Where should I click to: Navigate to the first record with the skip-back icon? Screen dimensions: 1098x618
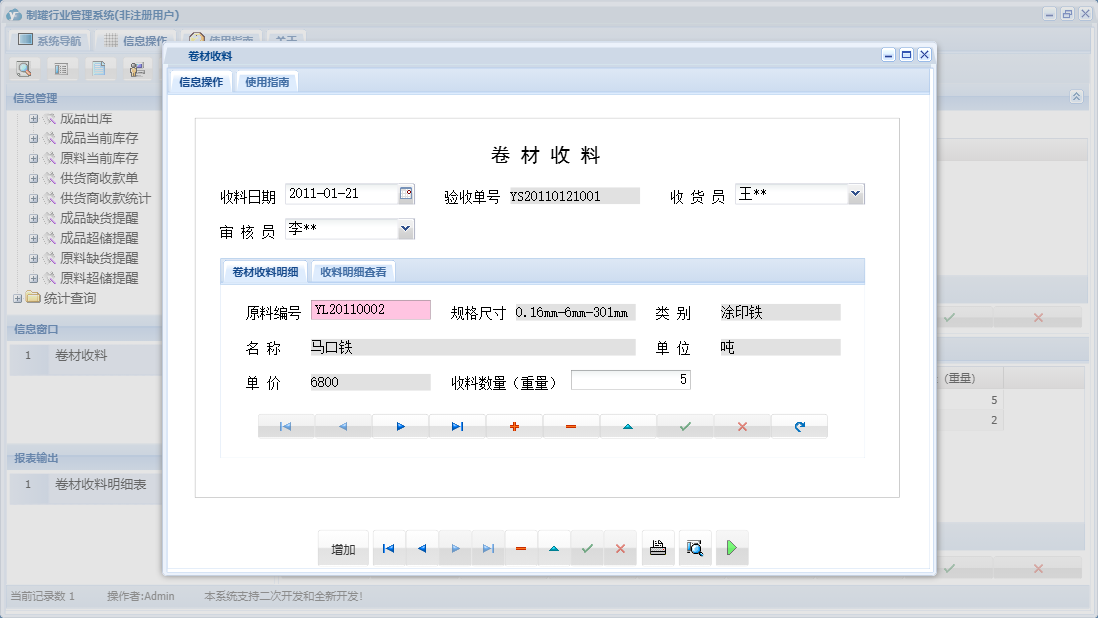[x=388, y=547]
